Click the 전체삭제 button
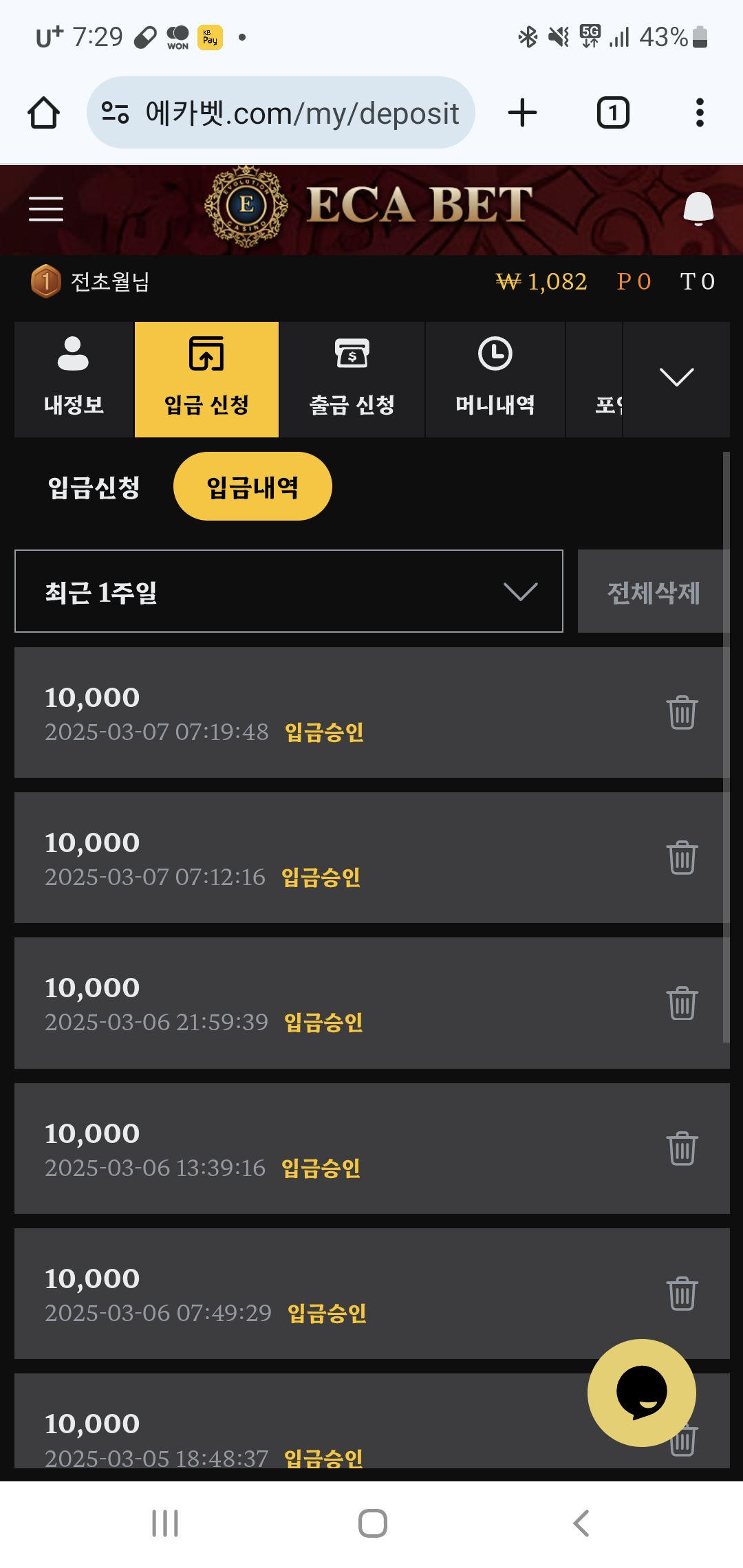Screen dimensions: 743x1568 pyautogui.click(x=653, y=591)
